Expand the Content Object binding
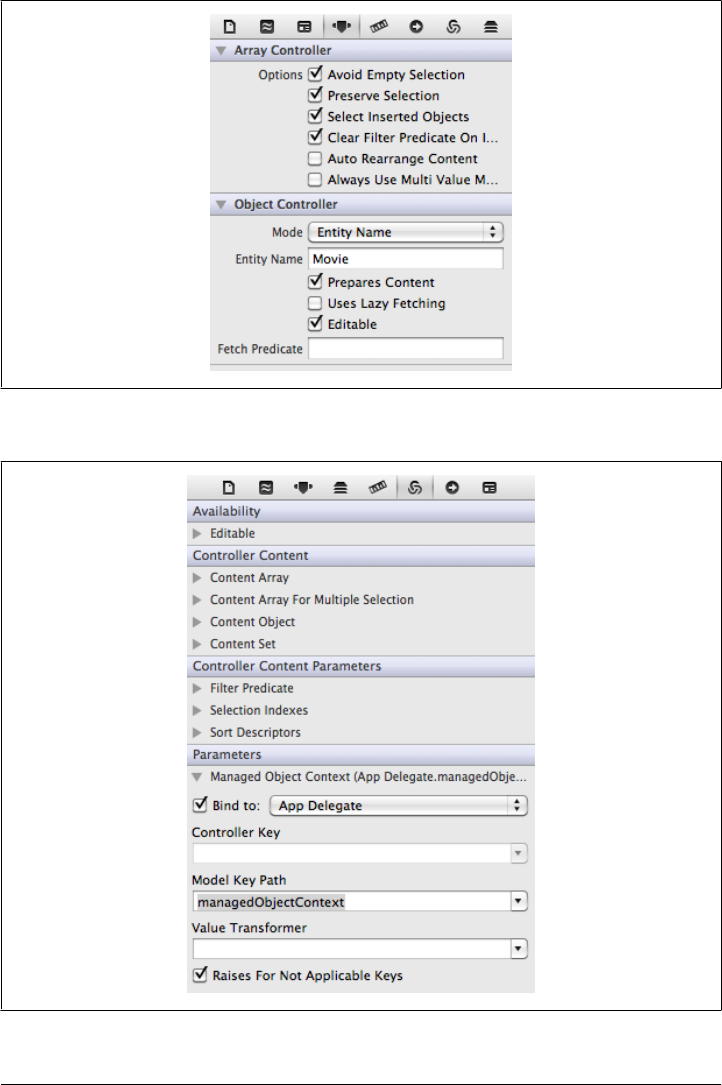The height and width of the screenshot is (1085, 722). point(197,622)
